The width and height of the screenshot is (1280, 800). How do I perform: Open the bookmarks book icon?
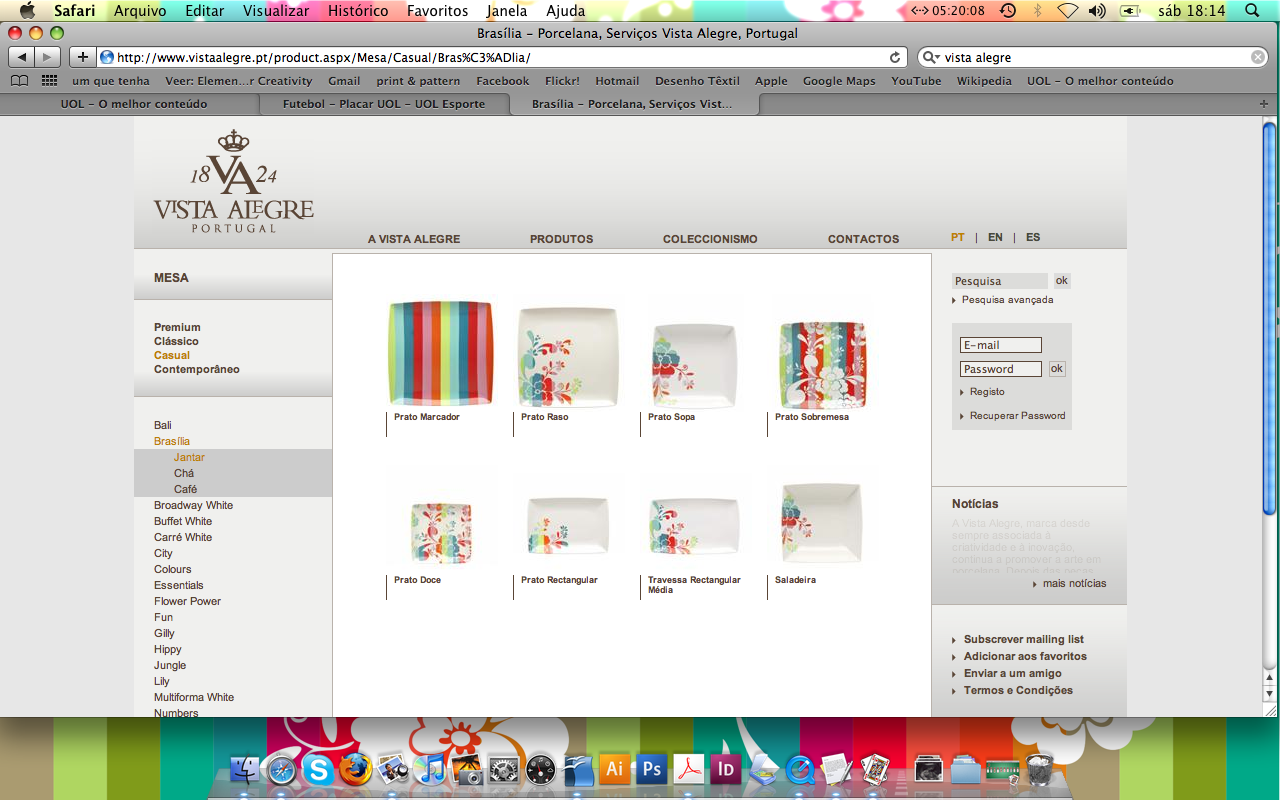(x=20, y=81)
